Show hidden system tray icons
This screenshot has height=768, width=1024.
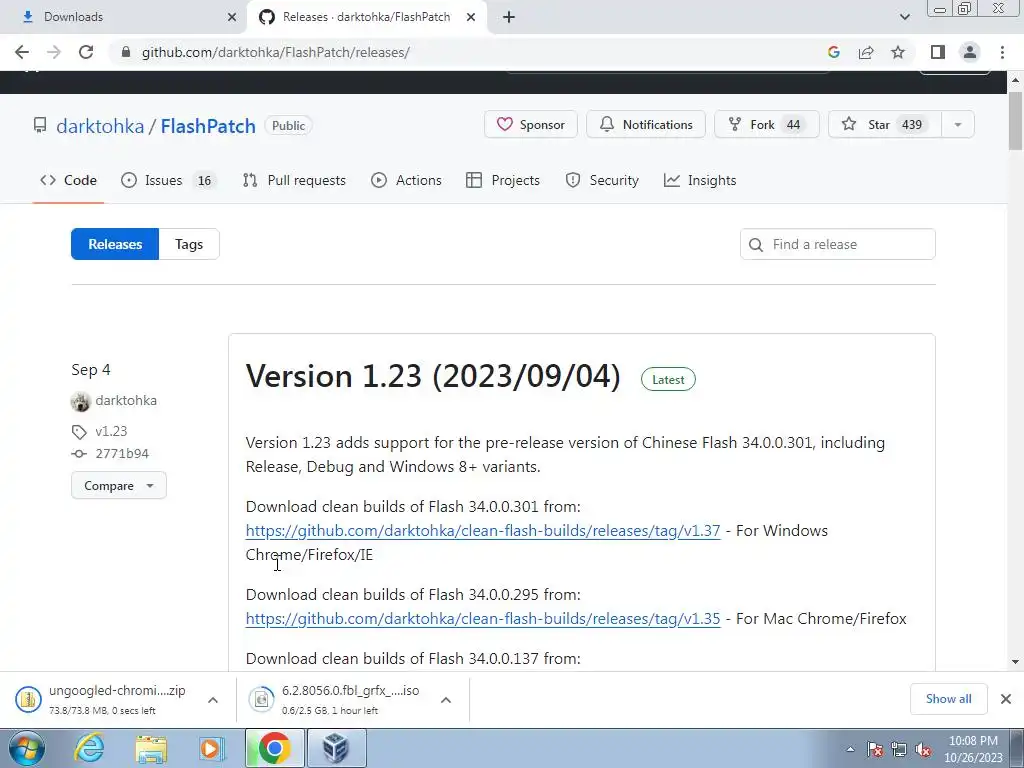850,749
